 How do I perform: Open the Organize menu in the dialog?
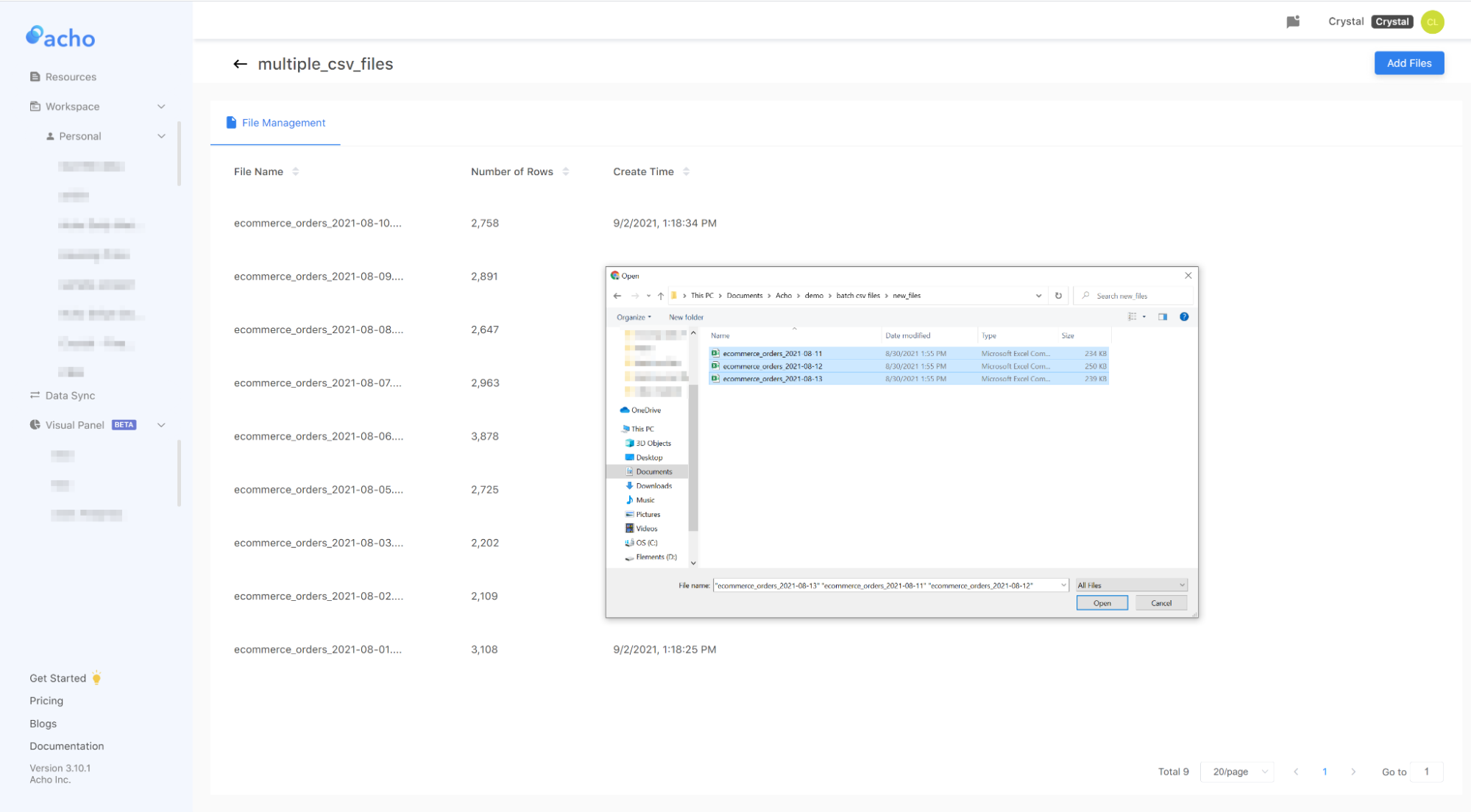[633, 316]
